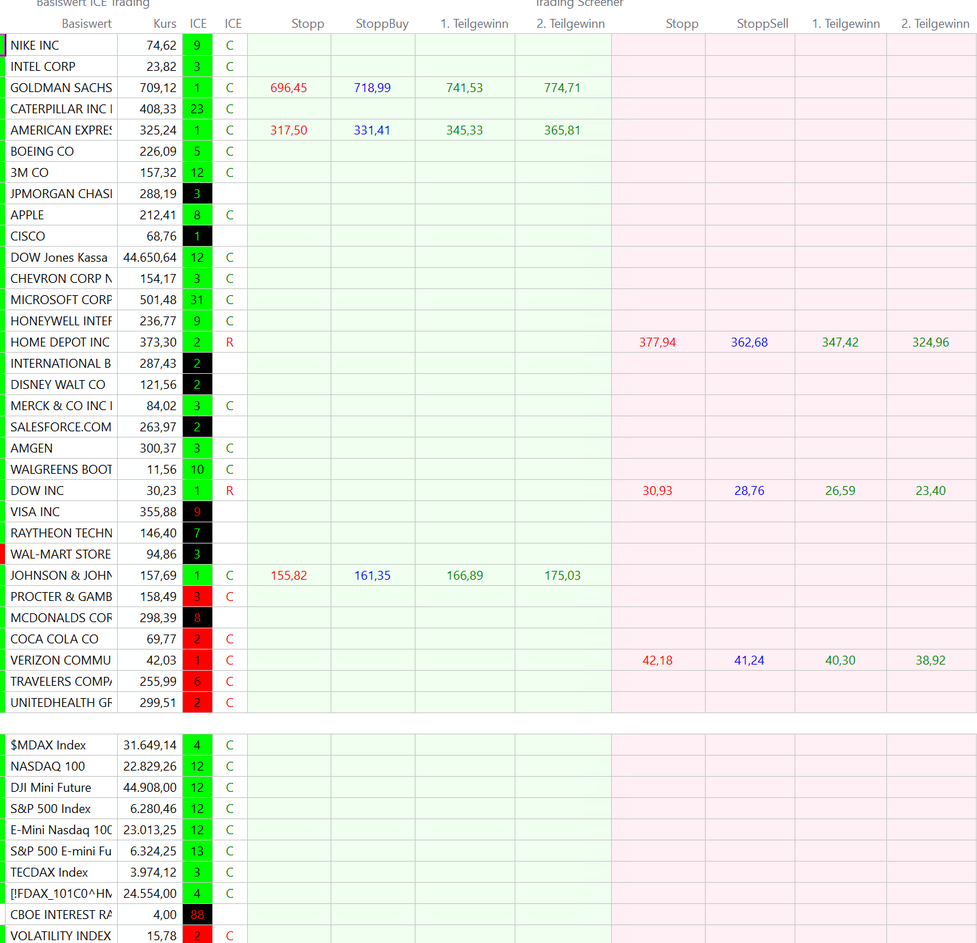
Task: Select the NIKE INC row name
Action: click(x=35, y=45)
